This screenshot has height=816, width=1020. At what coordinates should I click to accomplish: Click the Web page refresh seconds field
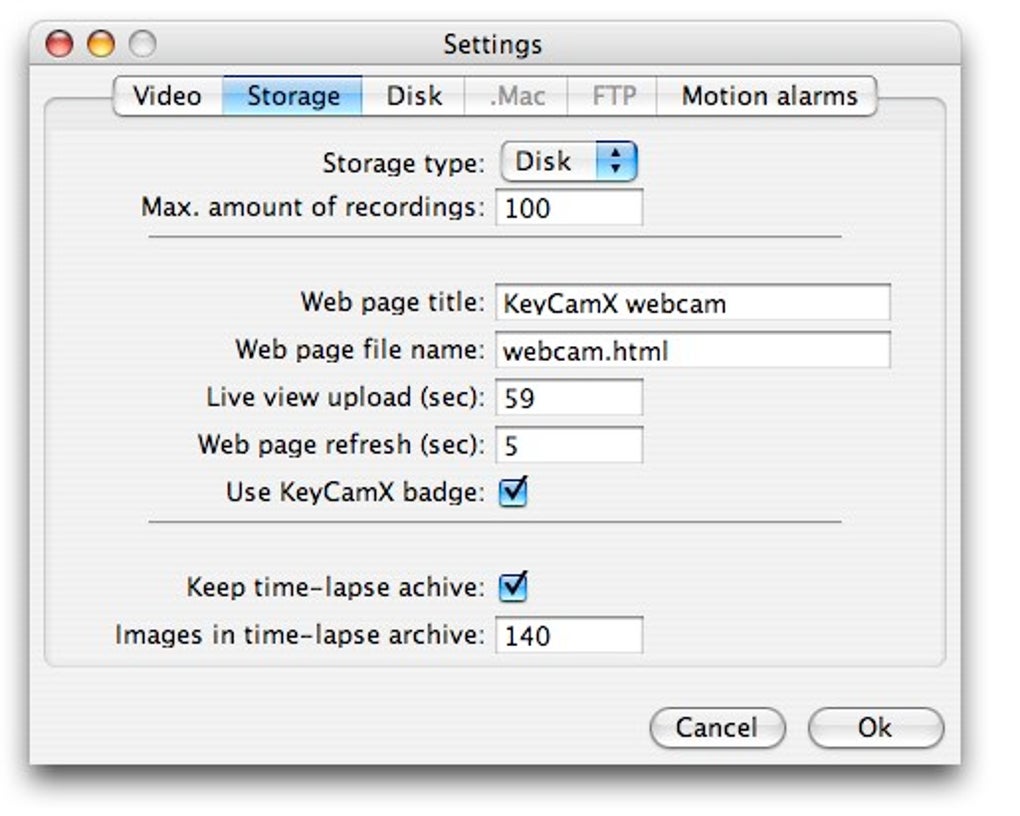pyautogui.click(x=569, y=445)
